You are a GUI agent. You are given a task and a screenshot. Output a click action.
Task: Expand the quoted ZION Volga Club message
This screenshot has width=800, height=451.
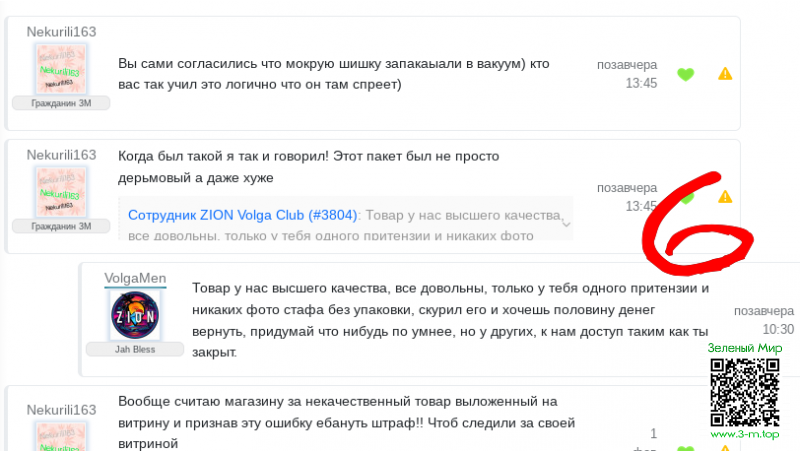point(566,224)
